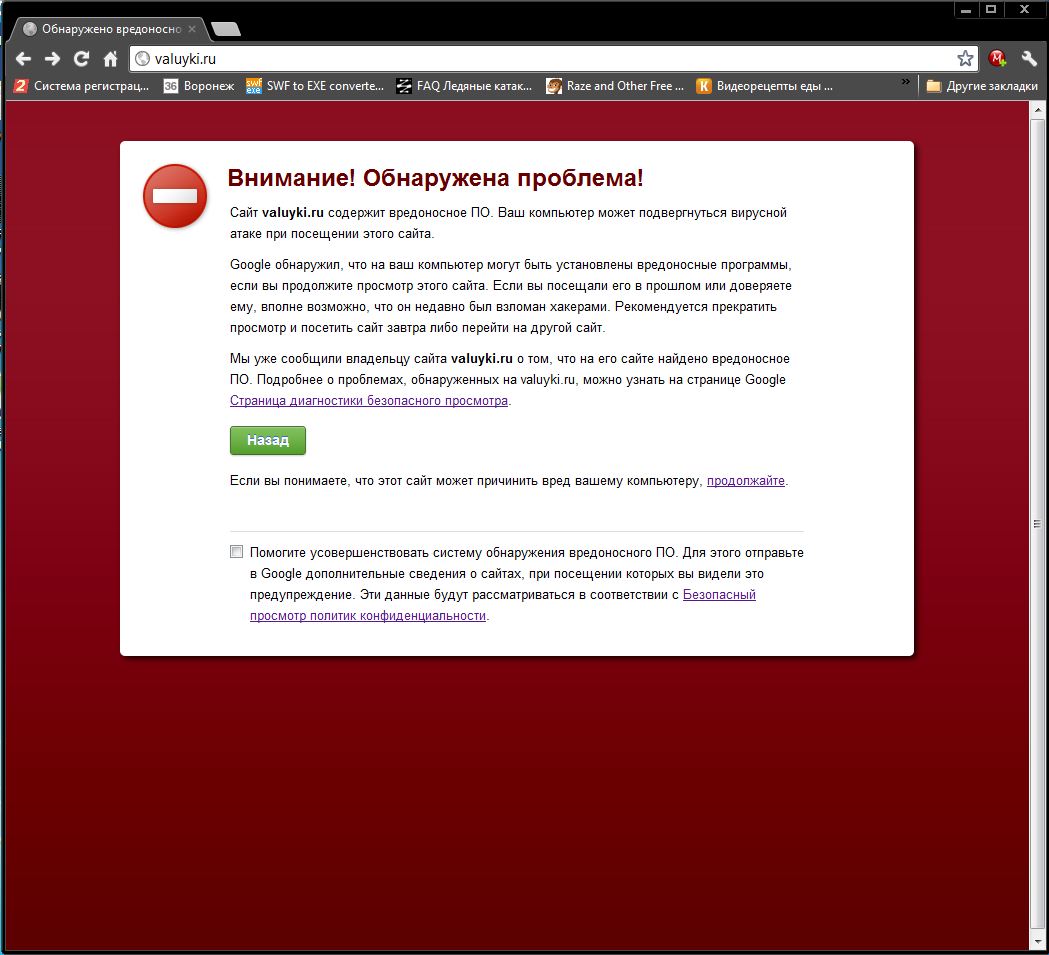Image resolution: width=1049 pixels, height=955 pixels.
Task: Reload the page with the refresh icon
Action: [x=82, y=59]
